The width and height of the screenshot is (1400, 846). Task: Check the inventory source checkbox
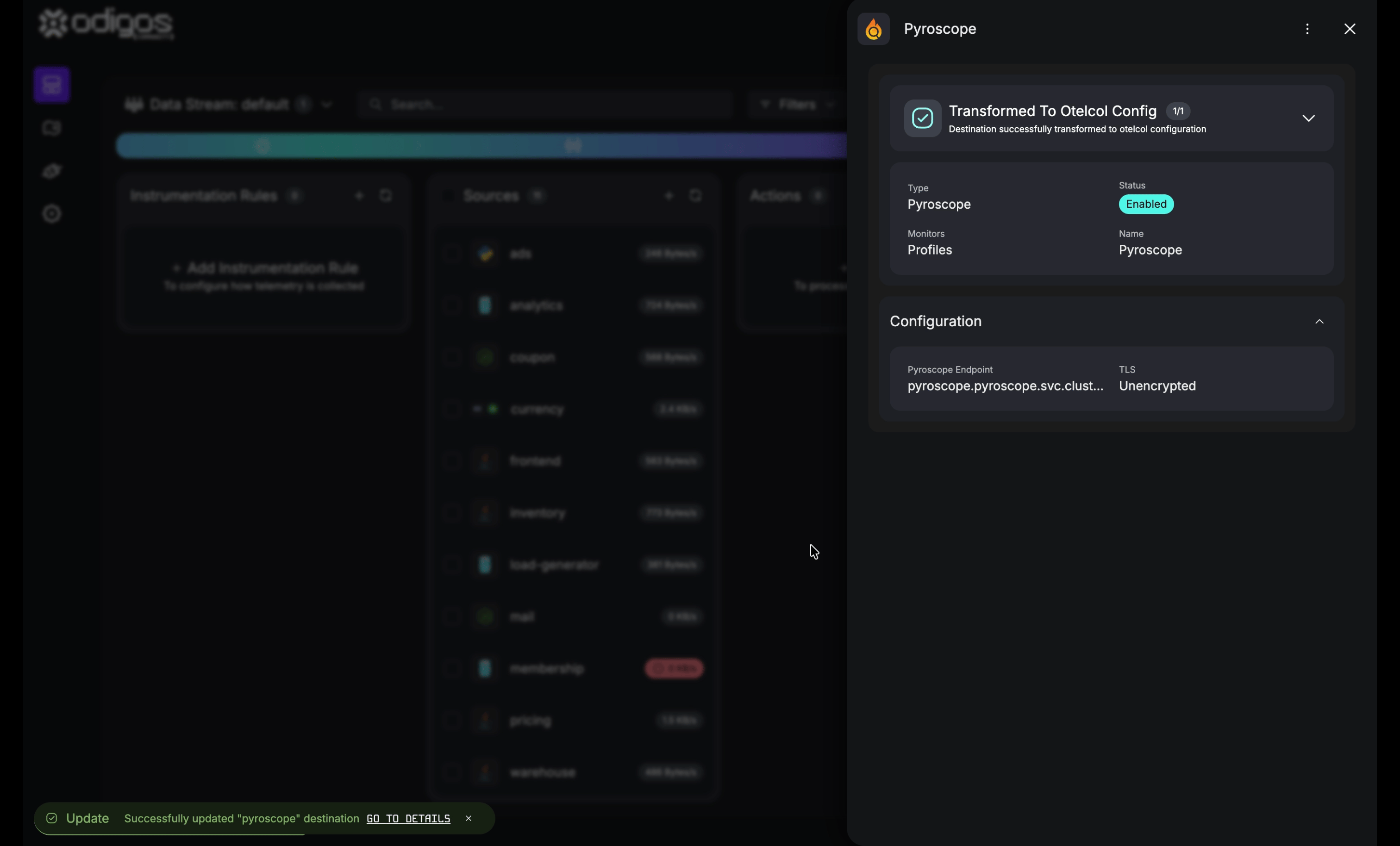(x=452, y=513)
